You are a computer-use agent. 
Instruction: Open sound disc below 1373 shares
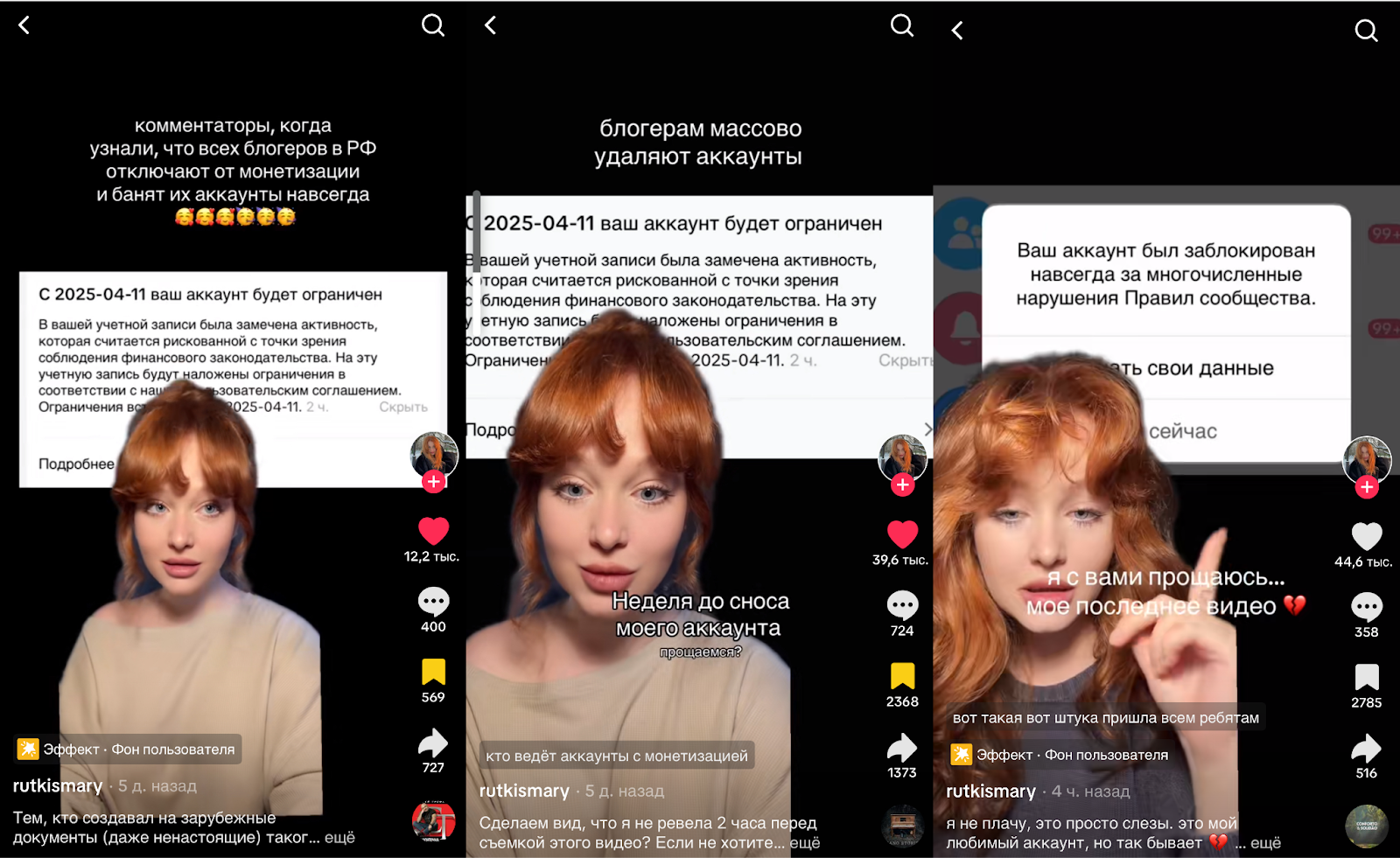903,826
